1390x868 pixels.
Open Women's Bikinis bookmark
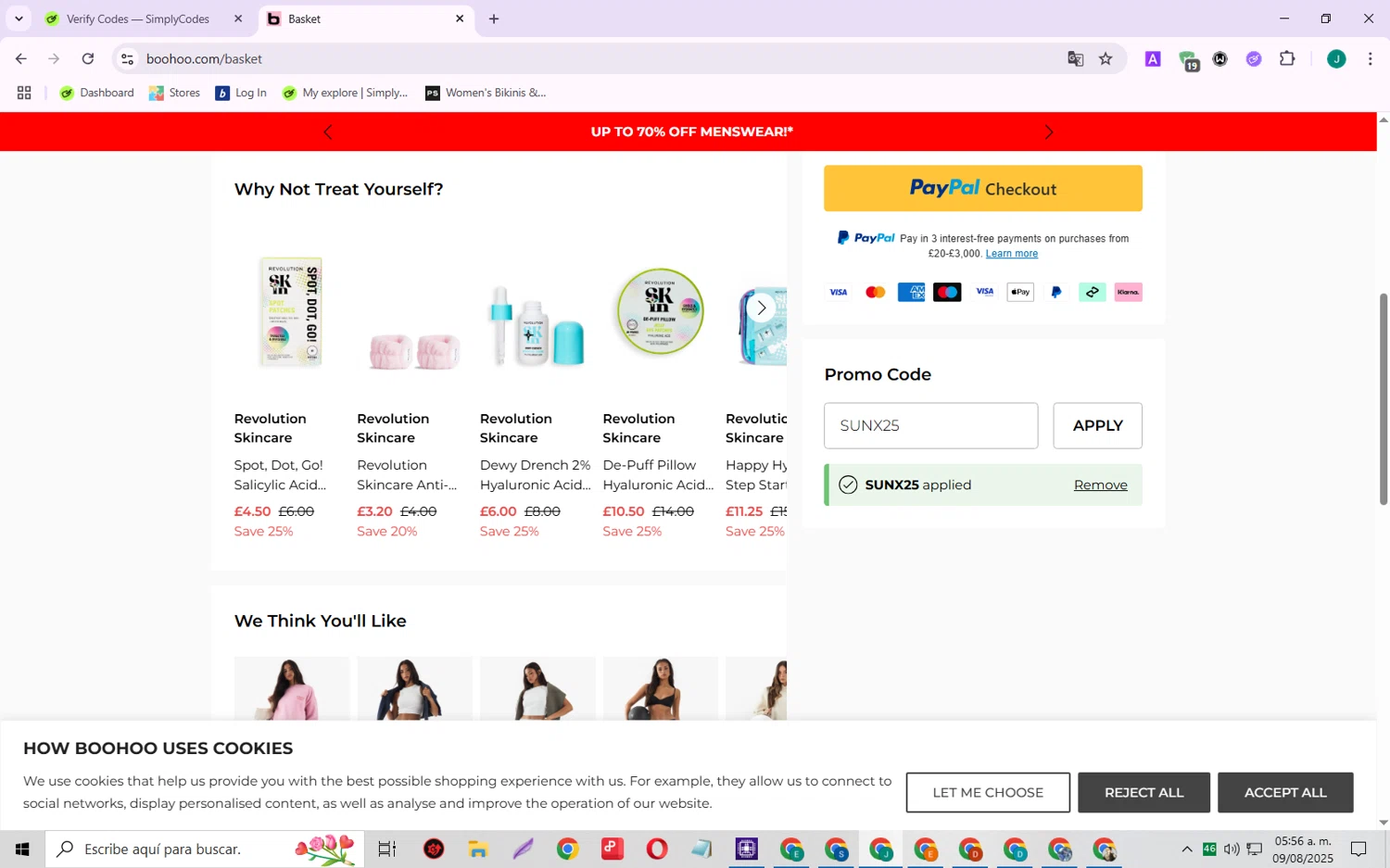[486, 93]
